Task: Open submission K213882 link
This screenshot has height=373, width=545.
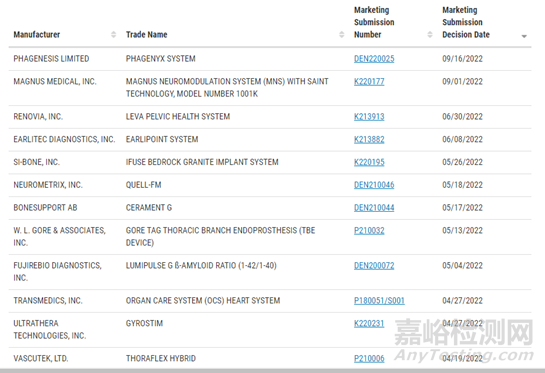Action: (369, 139)
